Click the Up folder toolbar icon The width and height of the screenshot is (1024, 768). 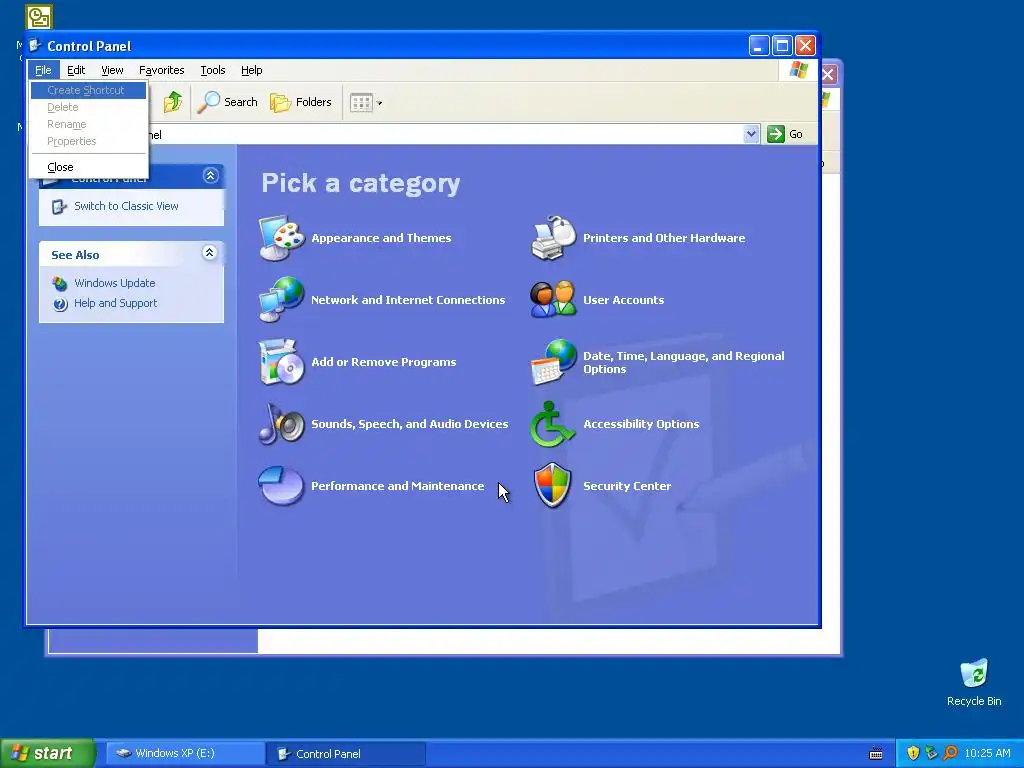[173, 102]
